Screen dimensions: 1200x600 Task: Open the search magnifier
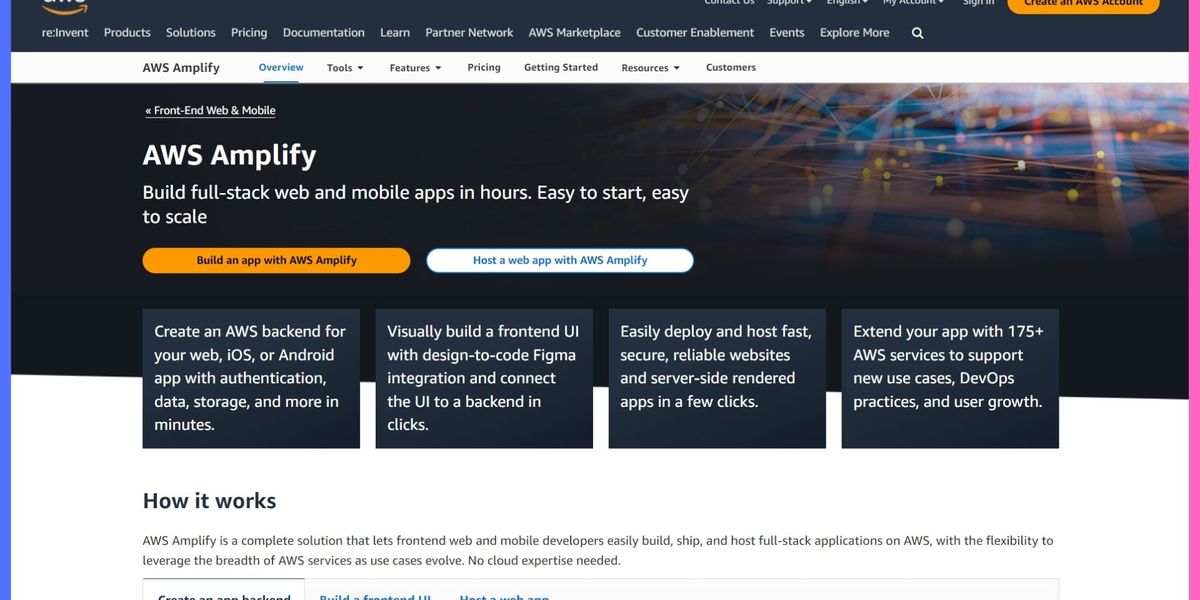[x=916, y=32]
